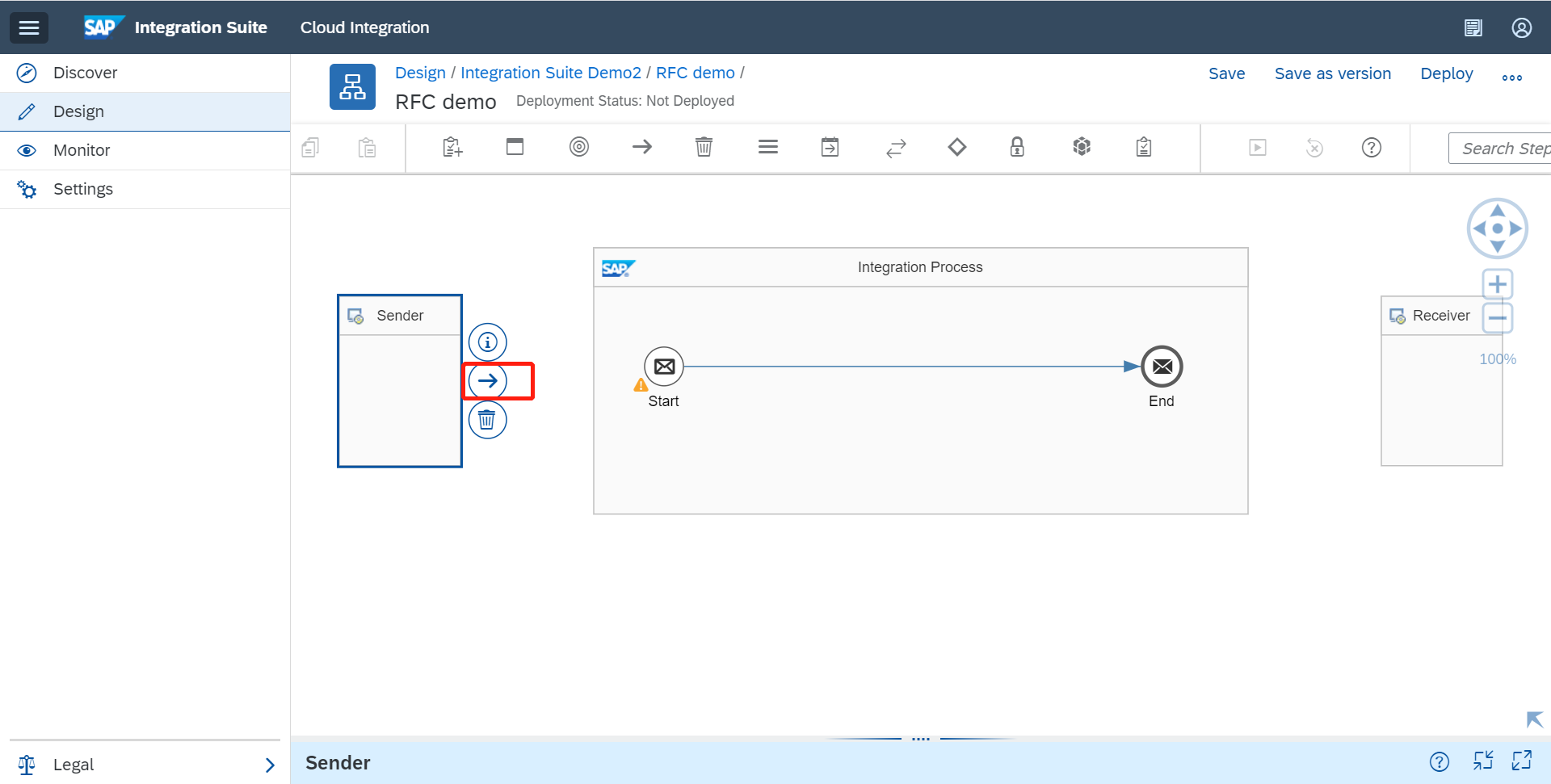1551x784 pixels.
Task: Select the Process pool toolbar icon
Action: 515,147
